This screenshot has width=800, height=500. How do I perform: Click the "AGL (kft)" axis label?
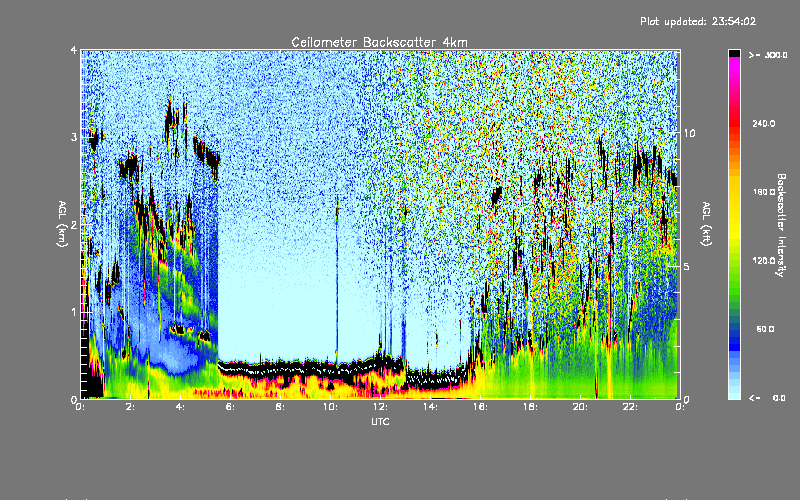tap(706, 224)
